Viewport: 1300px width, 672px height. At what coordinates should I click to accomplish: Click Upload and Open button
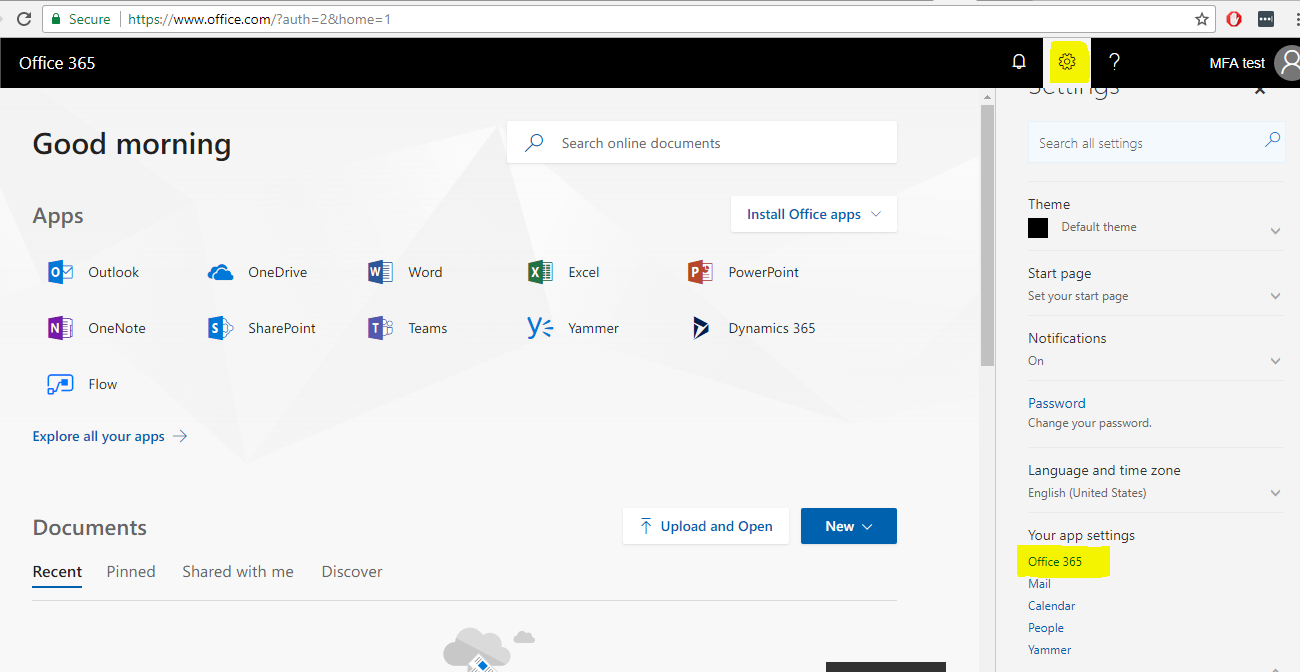pos(706,526)
